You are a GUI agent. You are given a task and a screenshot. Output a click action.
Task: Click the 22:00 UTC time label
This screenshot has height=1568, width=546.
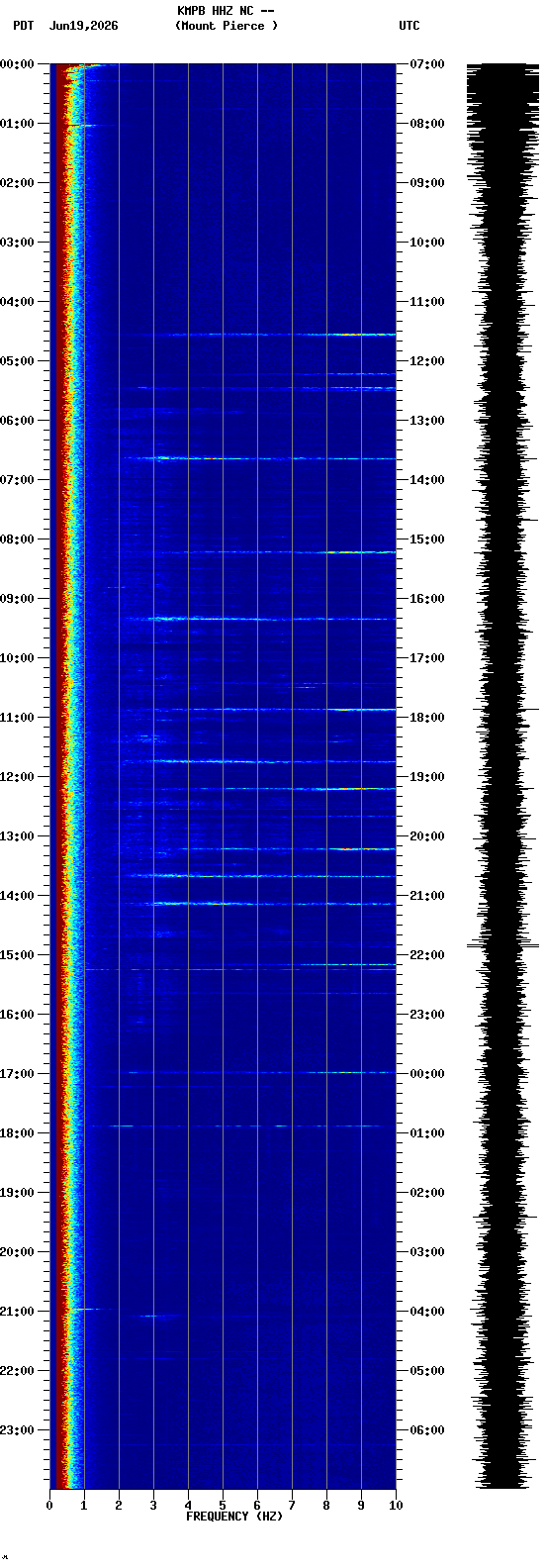point(427,955)
